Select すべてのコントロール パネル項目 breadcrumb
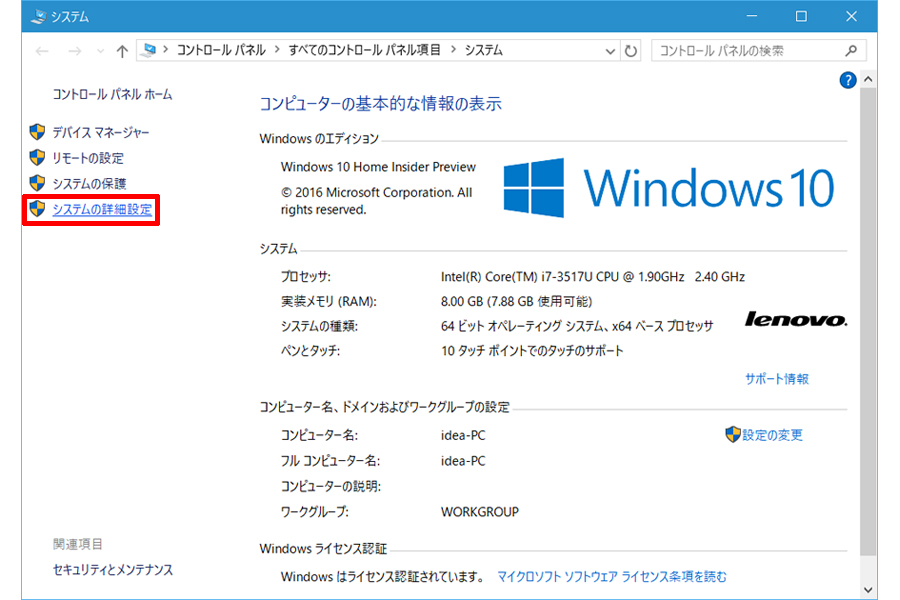Viewport: 900px width, 600px height. point(364,51)
